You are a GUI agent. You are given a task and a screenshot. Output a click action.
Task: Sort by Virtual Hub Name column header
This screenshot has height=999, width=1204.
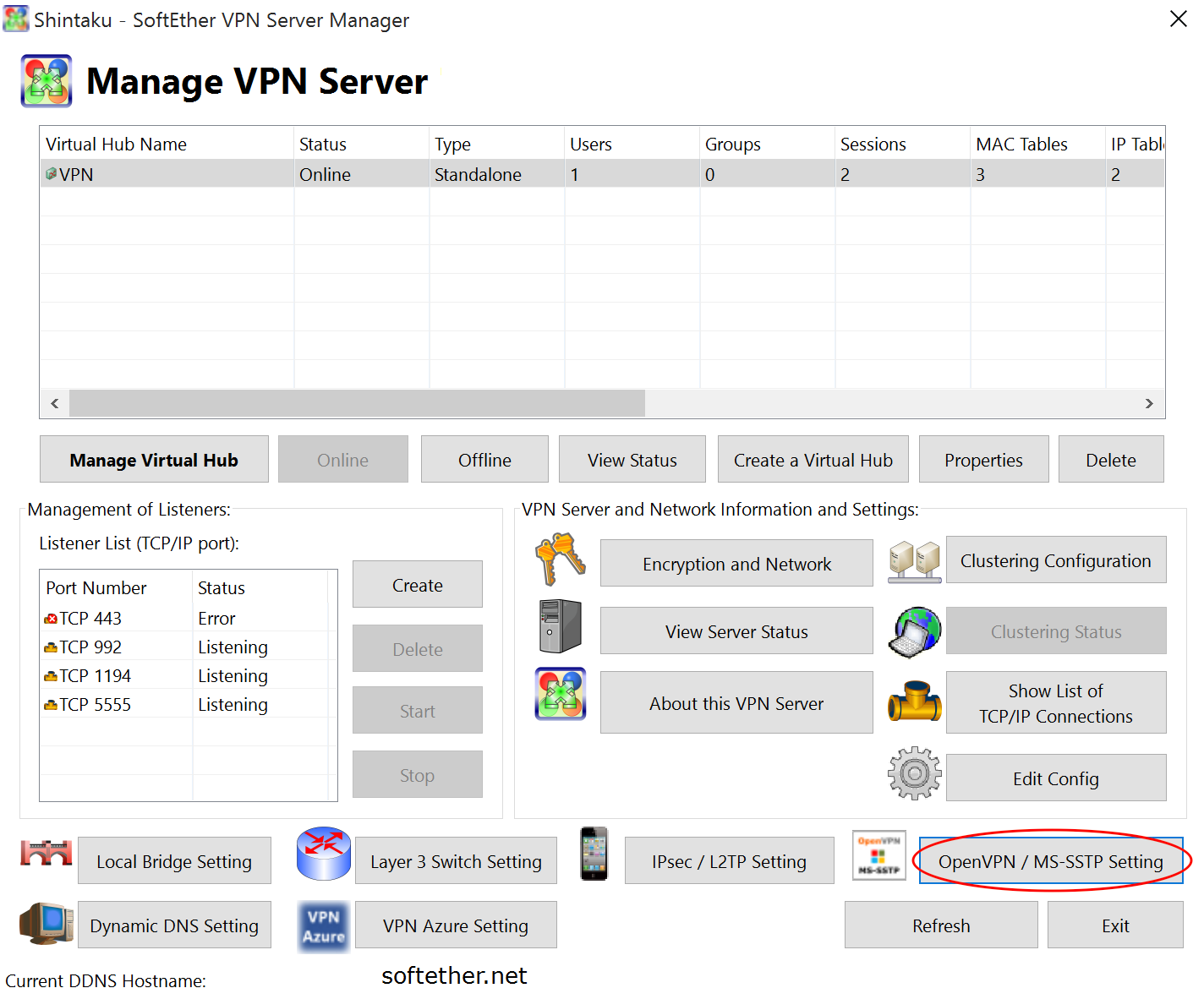pyautogui.click(x=167, y=144)
